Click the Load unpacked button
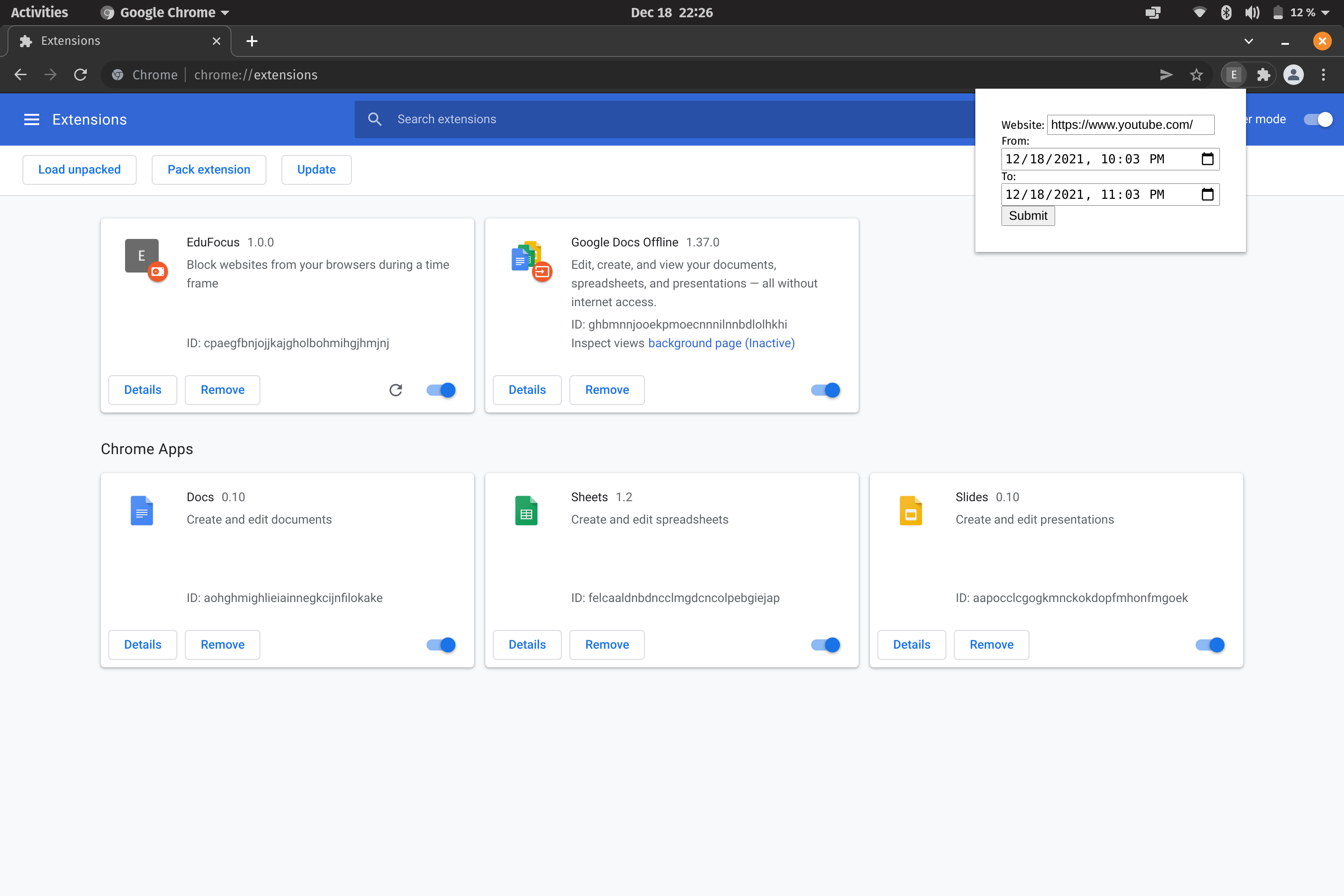Viewport: 1344px width, 896px height. 79,170
